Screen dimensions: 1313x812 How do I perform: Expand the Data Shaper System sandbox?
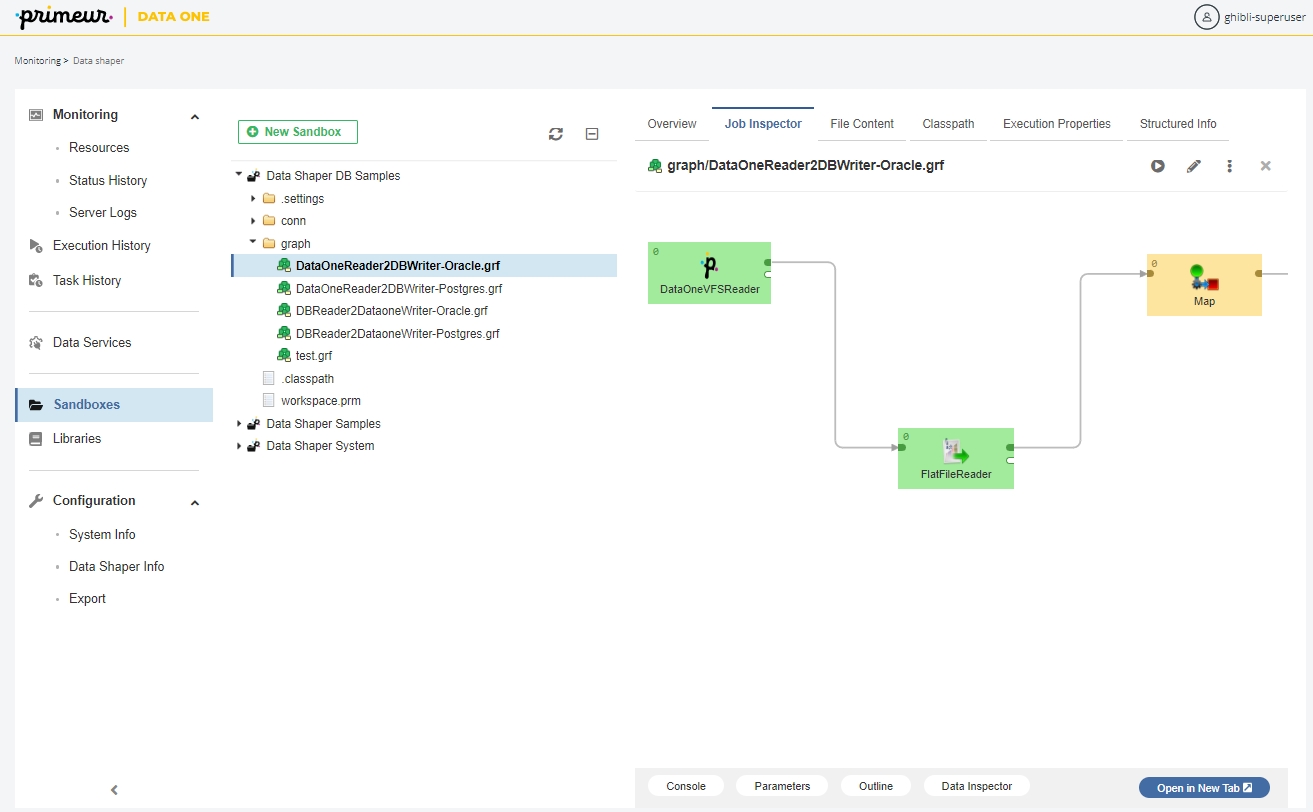239,446
